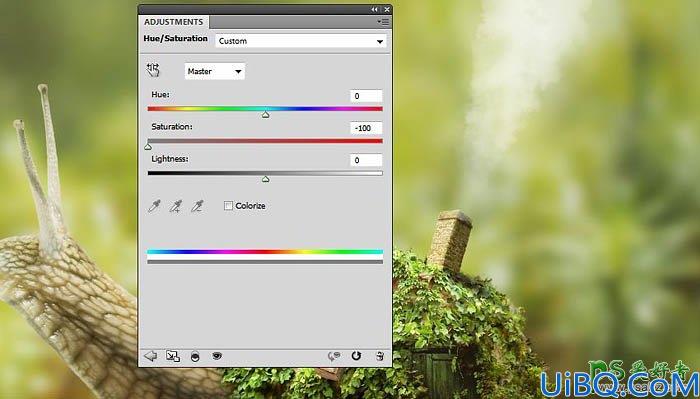View previous state icon
The height and width of the screenshot is (399, 700).
coord(333,356)
